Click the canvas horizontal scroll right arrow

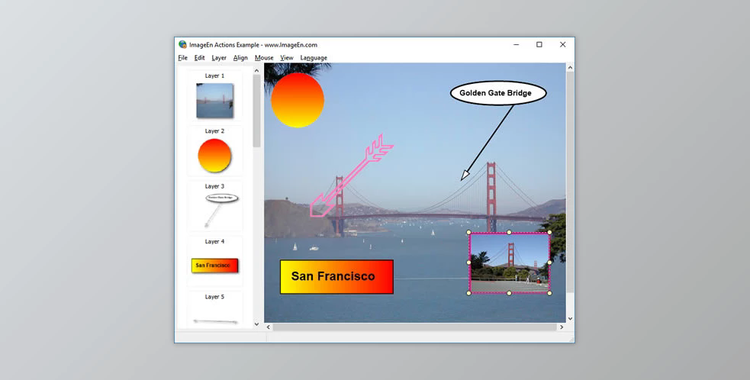[562, 327]
